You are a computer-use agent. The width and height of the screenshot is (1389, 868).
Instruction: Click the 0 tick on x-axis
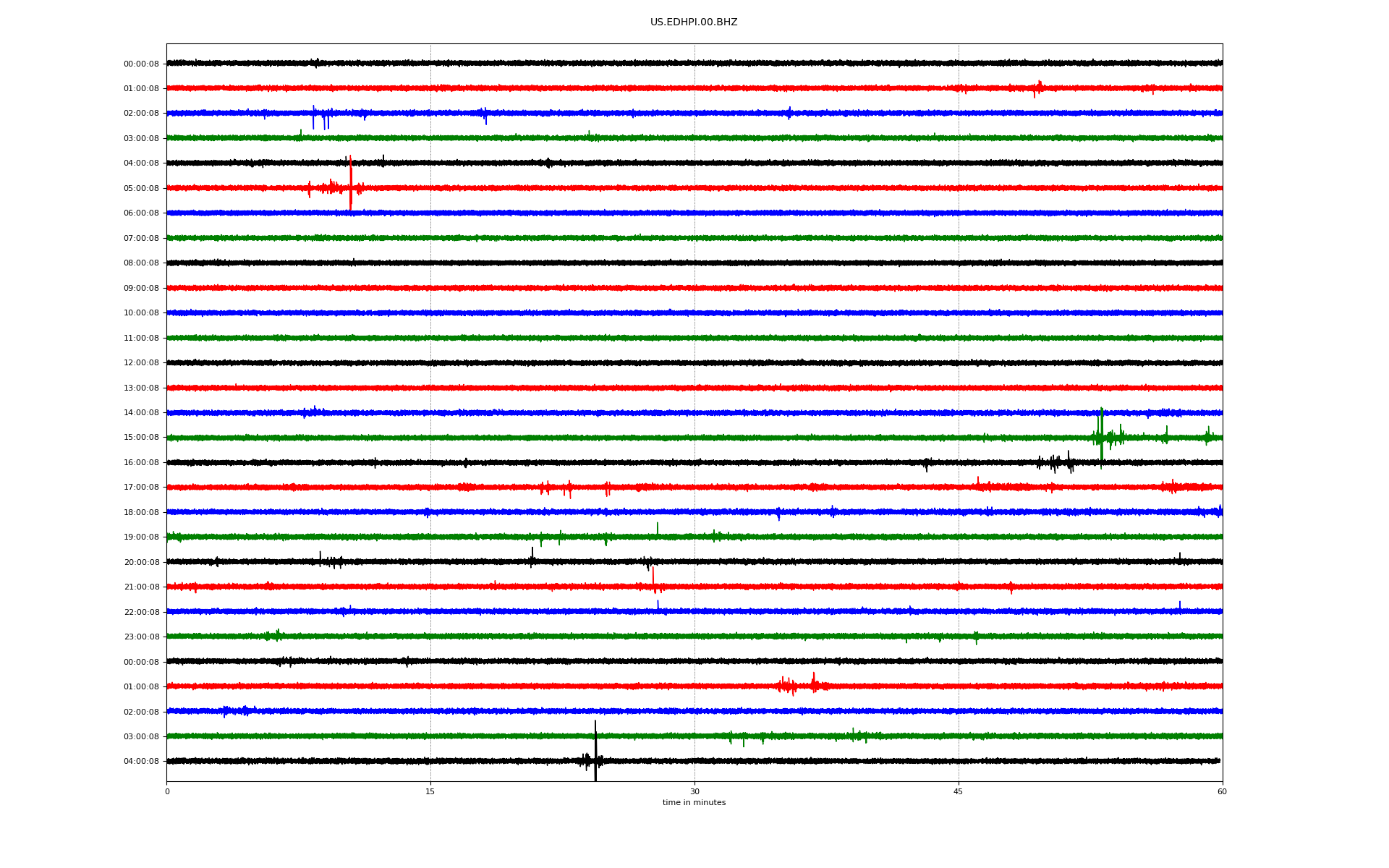pyautogui.click(x=167, y=792)
